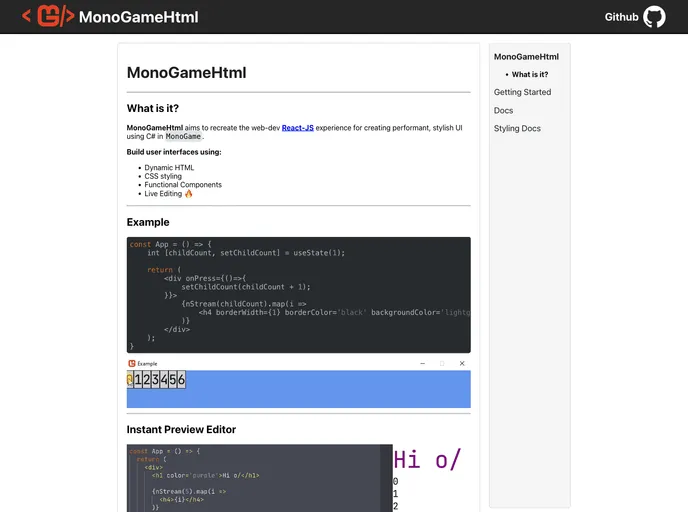Open the Styling Docs sidebar page

(517, 129)
